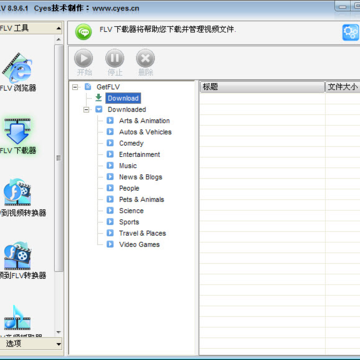Screen dimensions: 360x360
Task: Click the FLV 下载器 label text
Action: tap(18, 151)
